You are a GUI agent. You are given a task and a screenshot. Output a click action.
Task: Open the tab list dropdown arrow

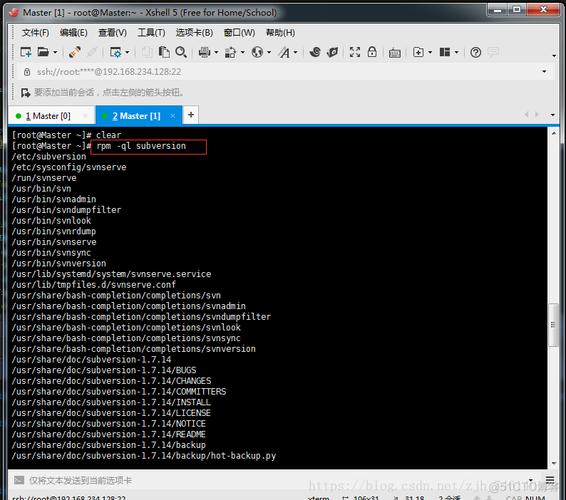pos(552,115)
